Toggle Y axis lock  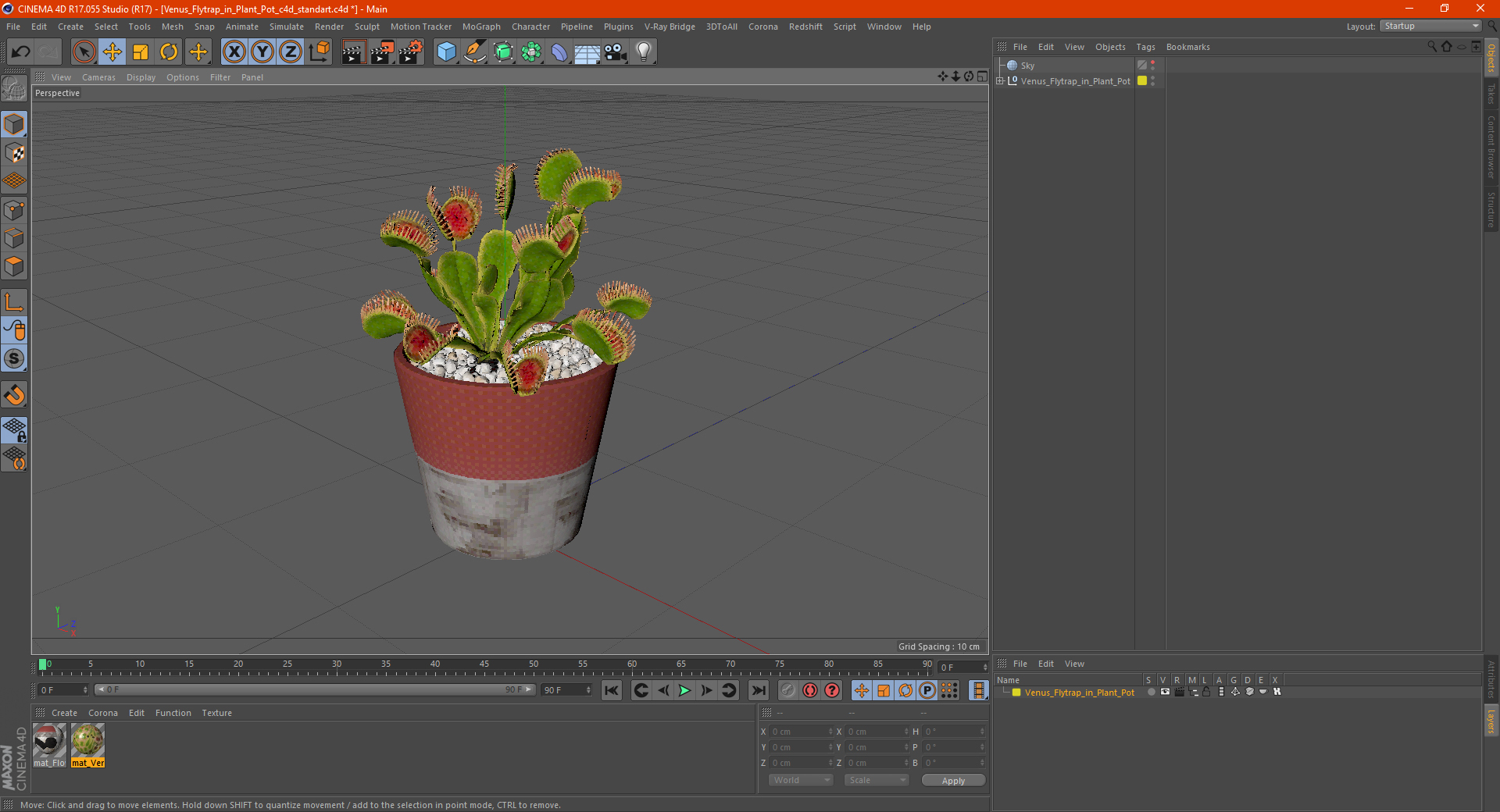point(262,52)
